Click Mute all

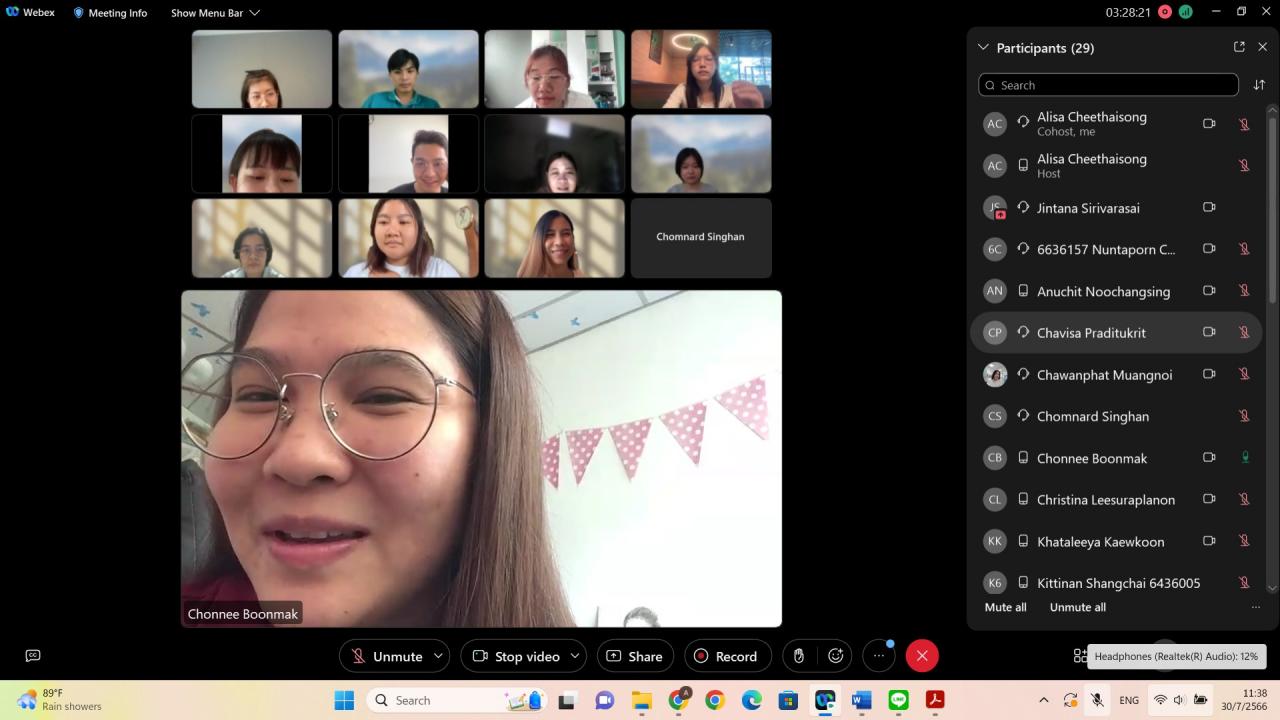click(x=1005, y=607)
